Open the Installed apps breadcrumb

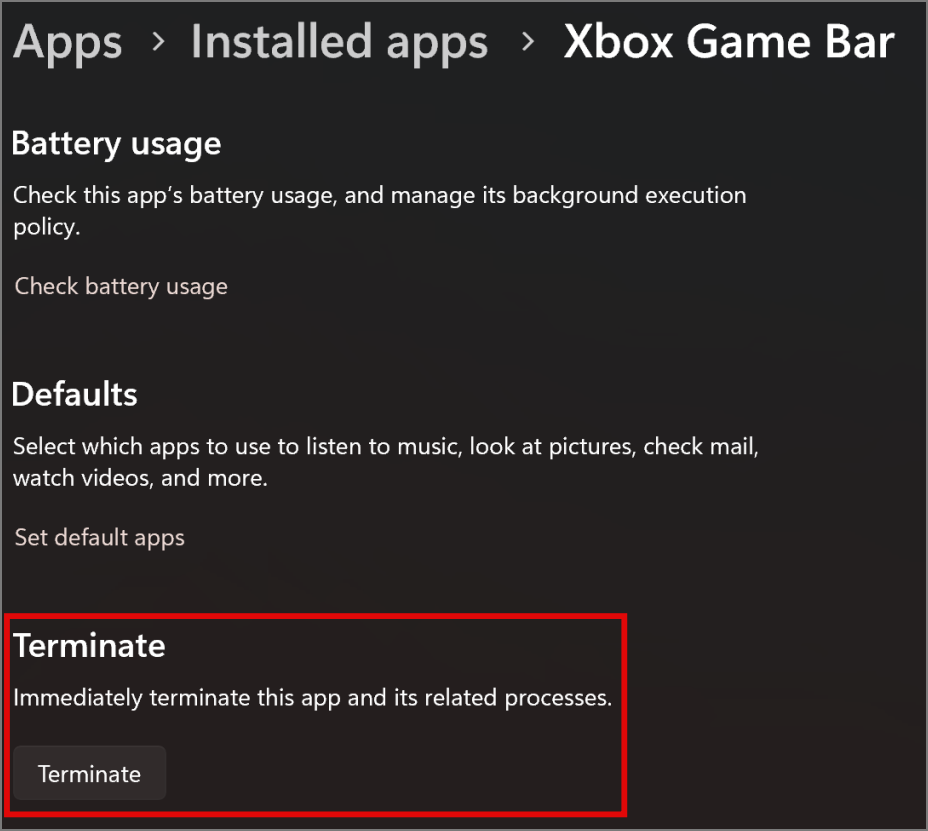coord(339,42)
